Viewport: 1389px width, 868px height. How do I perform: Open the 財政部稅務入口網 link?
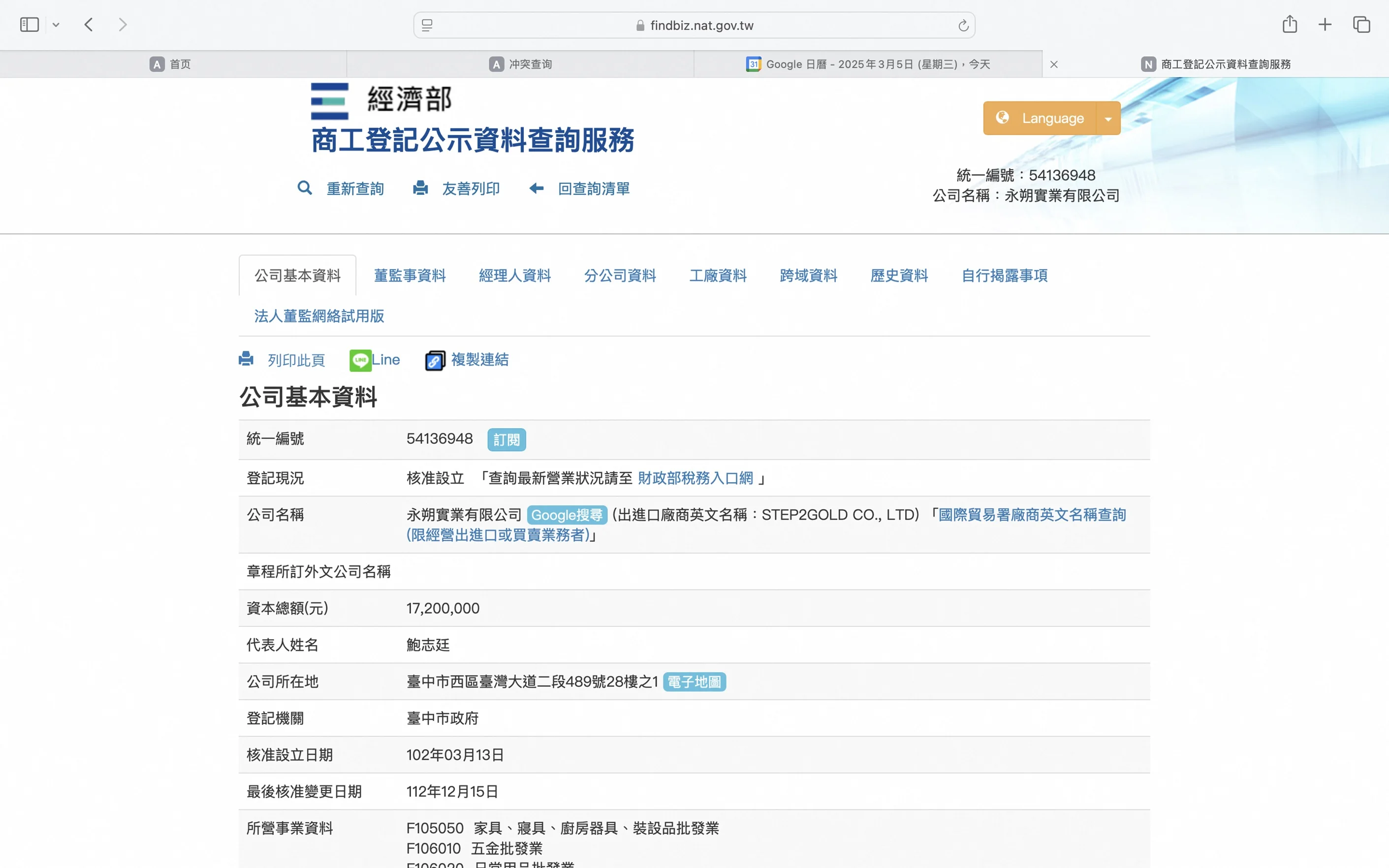[x=695, y=478]
